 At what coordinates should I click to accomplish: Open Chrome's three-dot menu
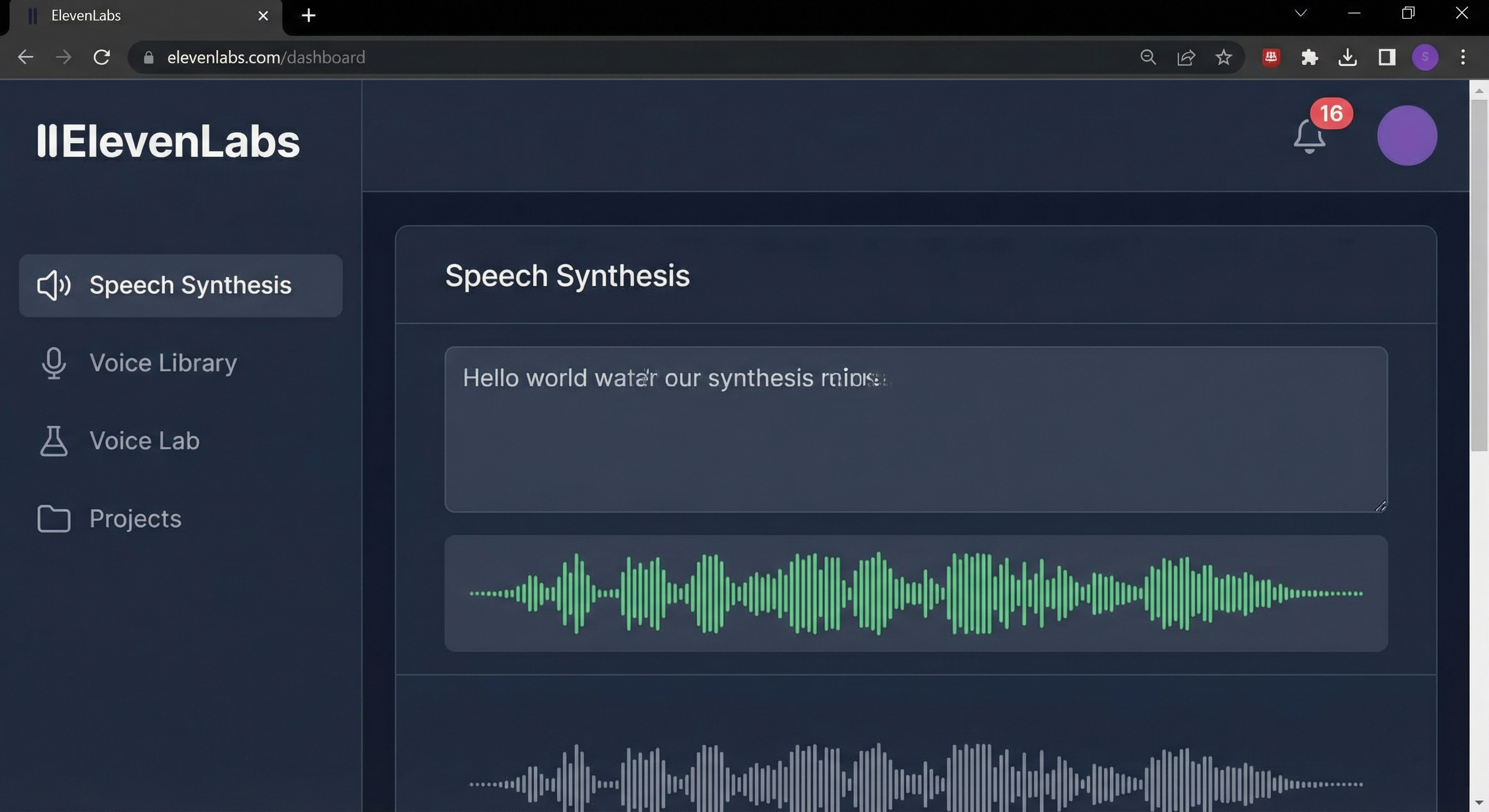pyautogui.click(x=1463, y=57)
